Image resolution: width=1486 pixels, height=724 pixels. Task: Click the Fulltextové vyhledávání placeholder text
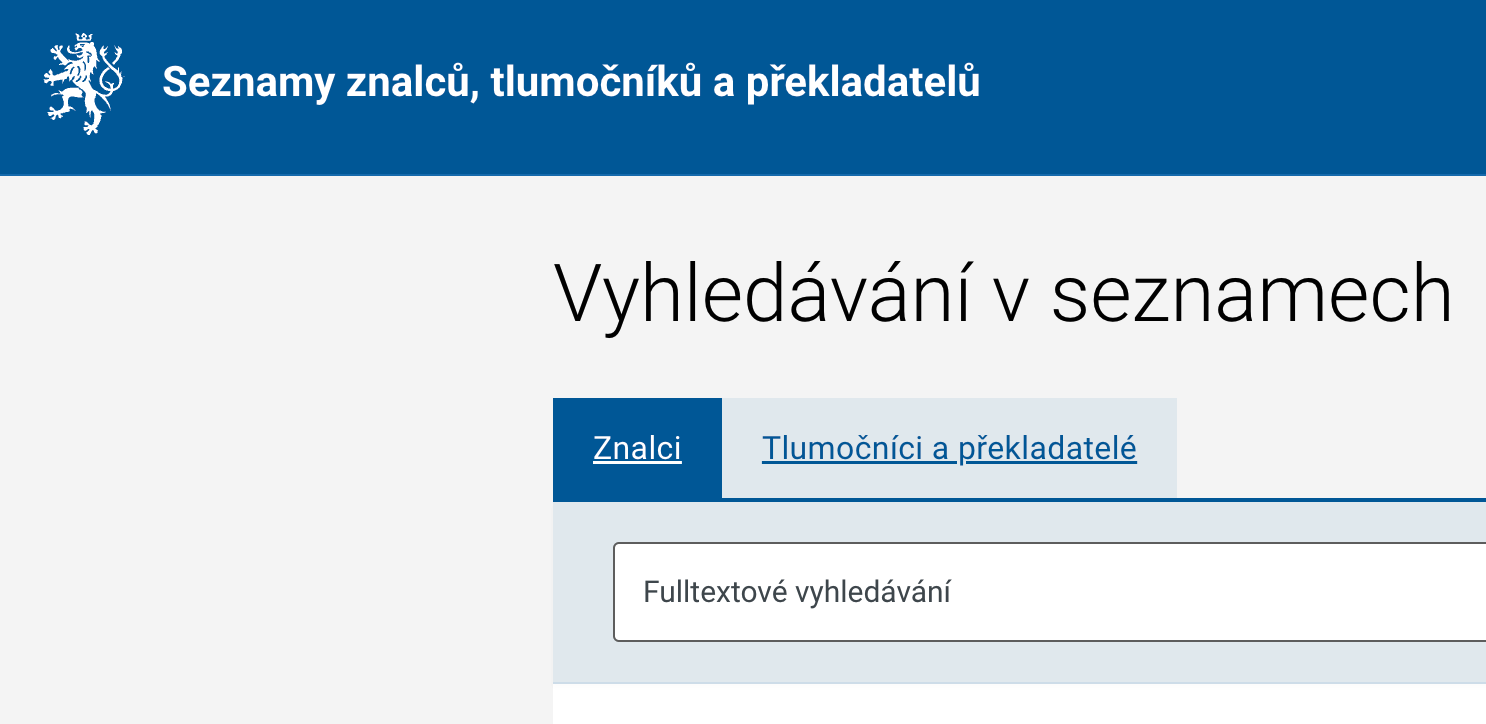(x=797, y=592)
